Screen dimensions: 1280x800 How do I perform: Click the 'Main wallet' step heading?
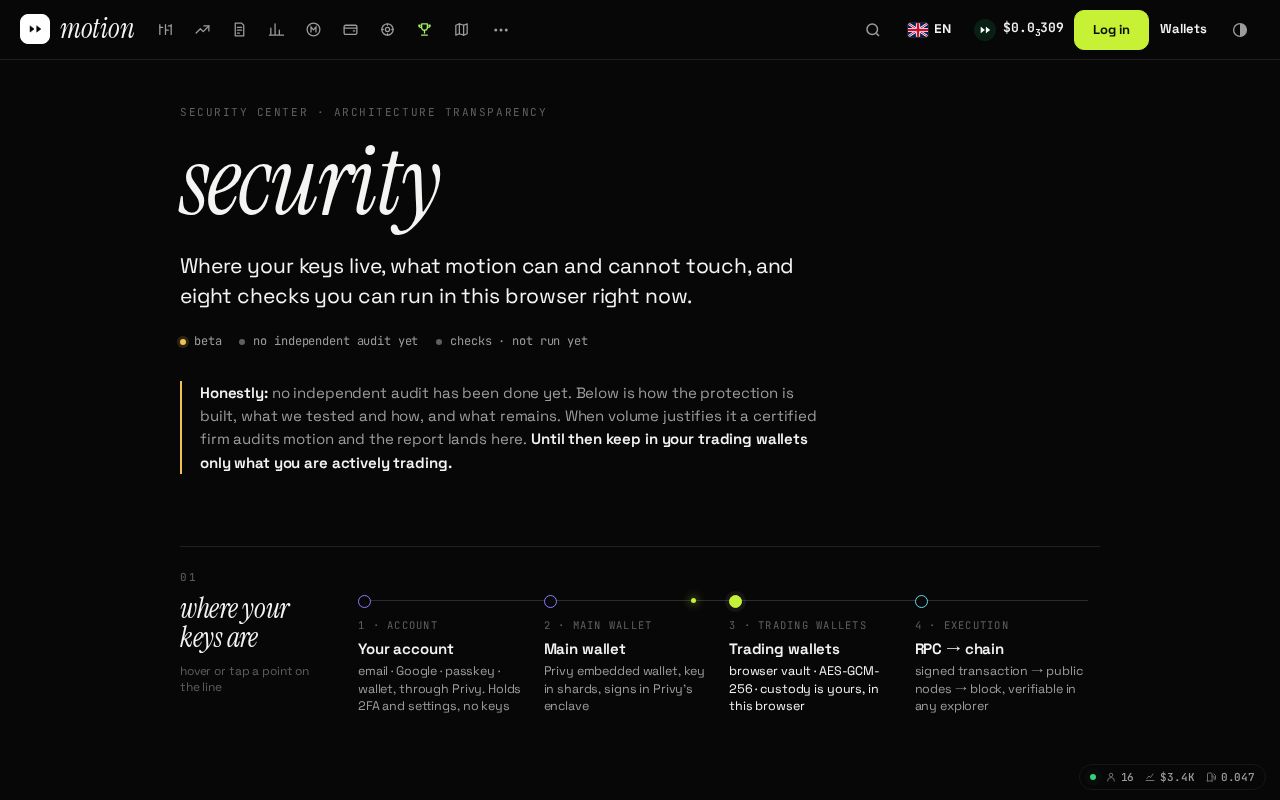[585, 649]
